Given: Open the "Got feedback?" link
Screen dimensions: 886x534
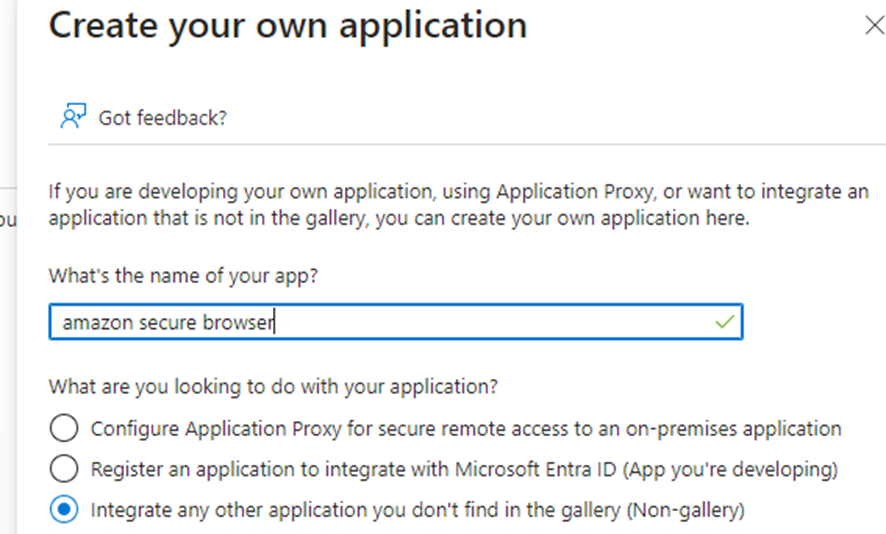Looking at the screenshot, I should (x=163, y=118).
